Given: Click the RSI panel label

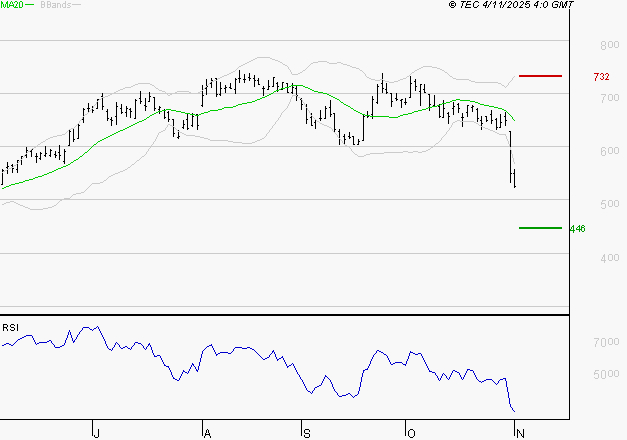Looking at the screenshot, I should point(10,328).
